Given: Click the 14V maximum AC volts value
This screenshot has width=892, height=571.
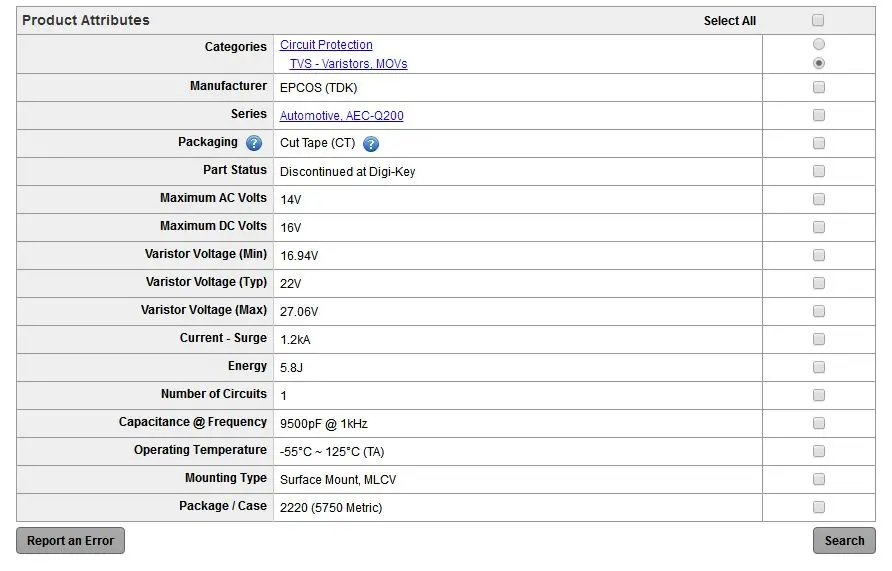Looking at the screenshot, I should point(291,200).
